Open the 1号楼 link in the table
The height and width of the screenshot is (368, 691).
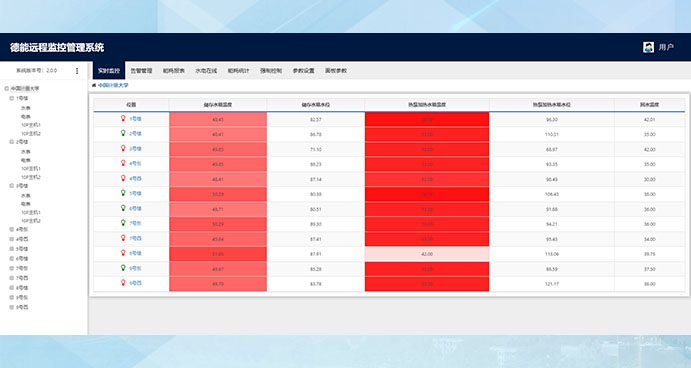[x=135, y=119]
